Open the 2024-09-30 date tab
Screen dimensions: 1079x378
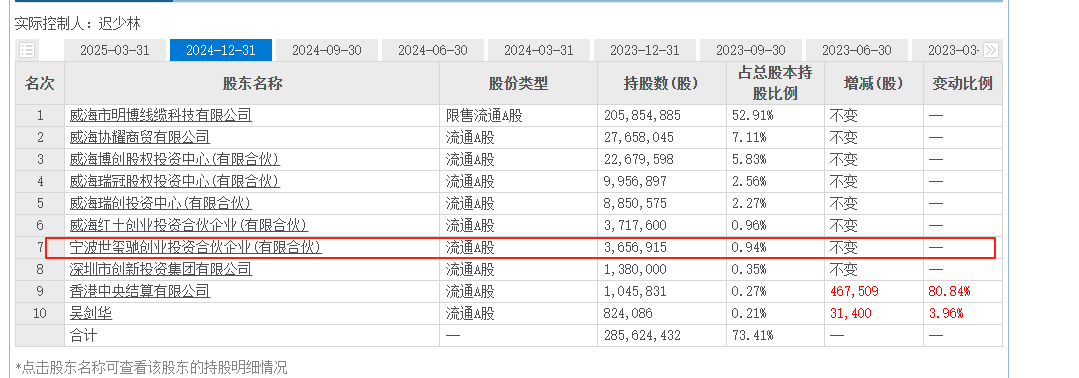(327, 50)
